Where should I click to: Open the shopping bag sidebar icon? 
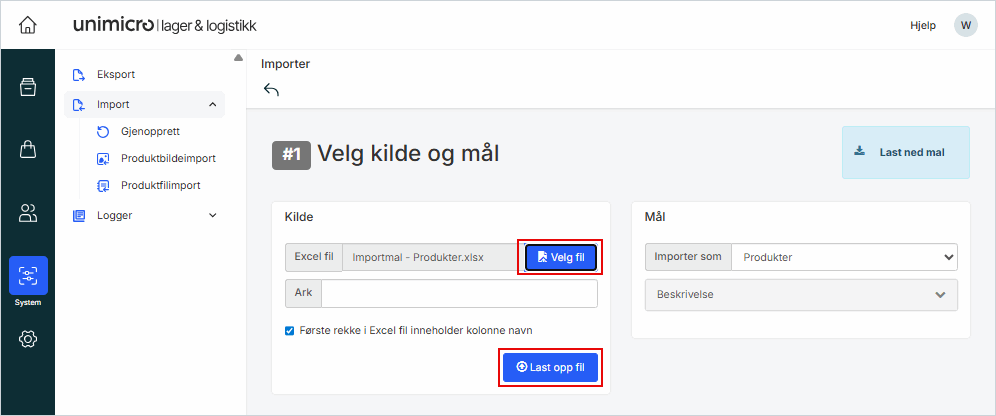pos(28,149)
